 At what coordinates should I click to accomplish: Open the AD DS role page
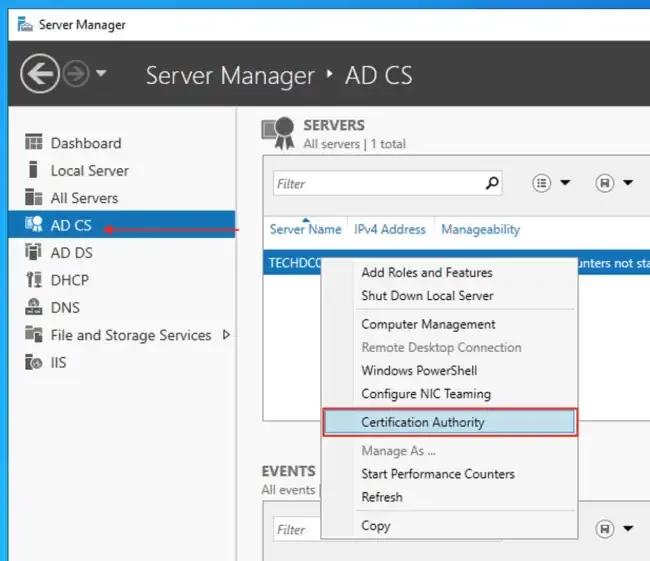(x=72, y=253)
